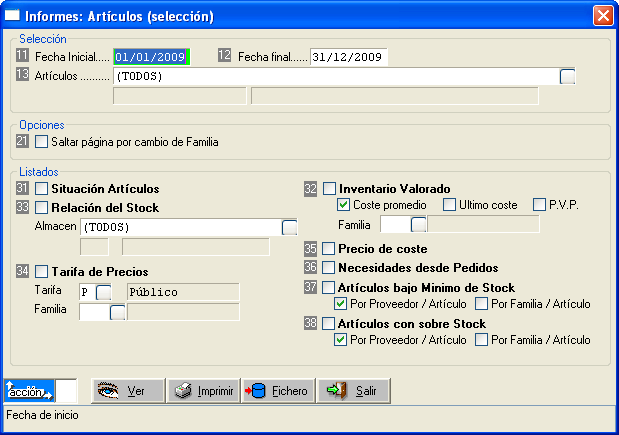The width and height of the screenshot is (619, 435).
Task: Open Almacen lookup button
Action: pyautogui.click(x=289, y=227)
